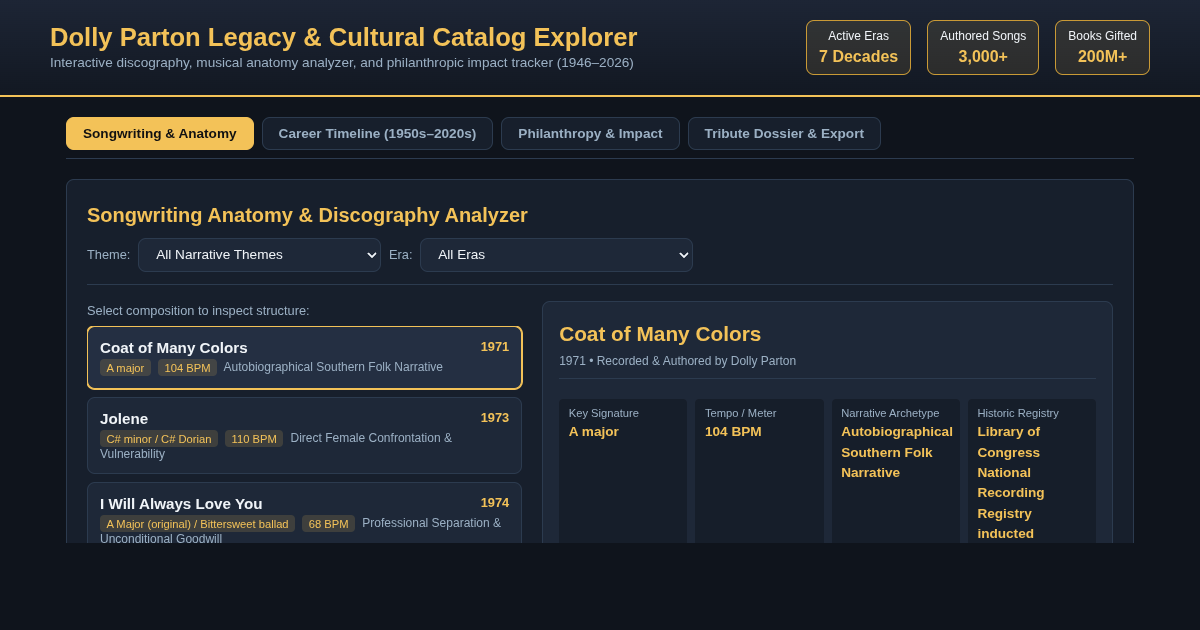The image size is (1200, 630).
Task: Click the 104 BPM tempo badge
Action: click(x=187, y=368)
